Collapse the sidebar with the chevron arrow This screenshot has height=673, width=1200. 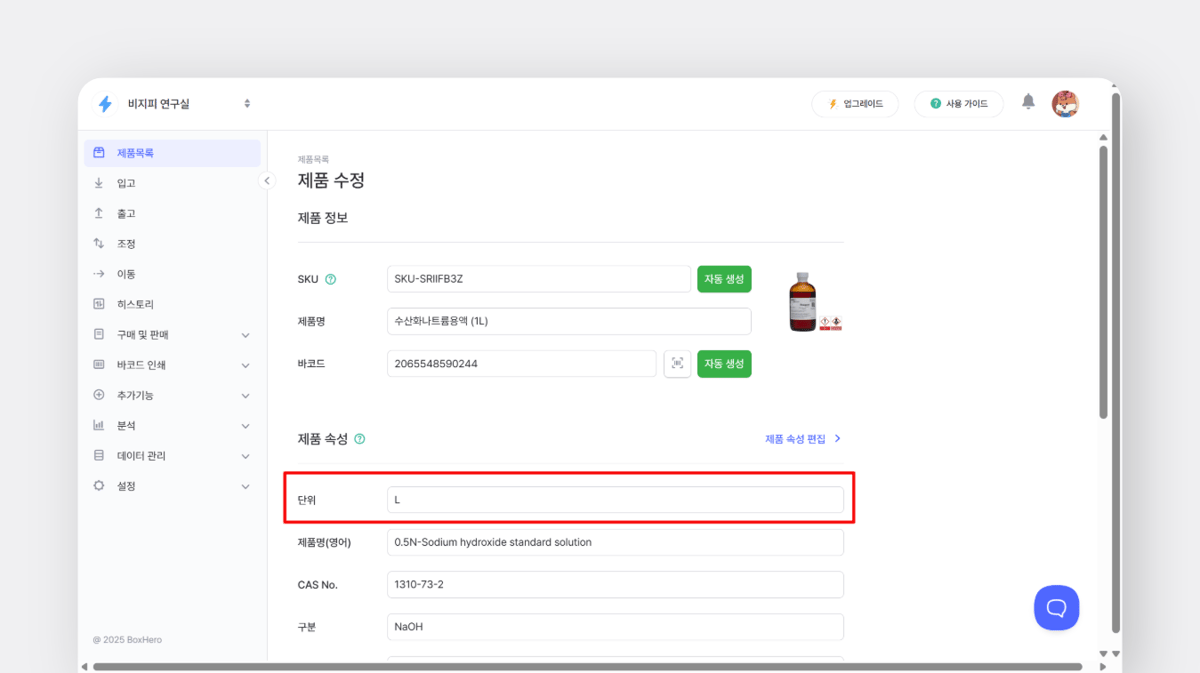point(266,181)
